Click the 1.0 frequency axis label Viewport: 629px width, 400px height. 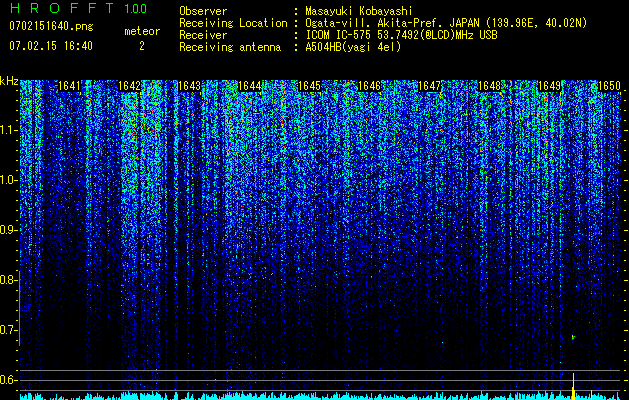click(8, 180)
